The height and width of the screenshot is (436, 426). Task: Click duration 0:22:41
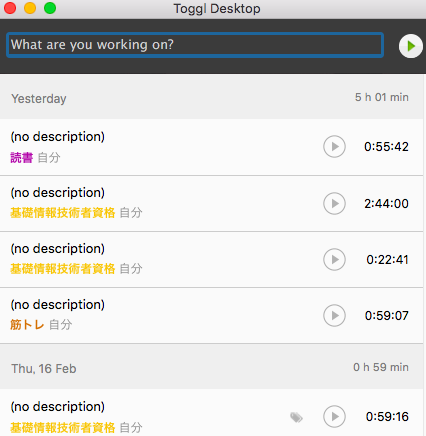[387, 260]
